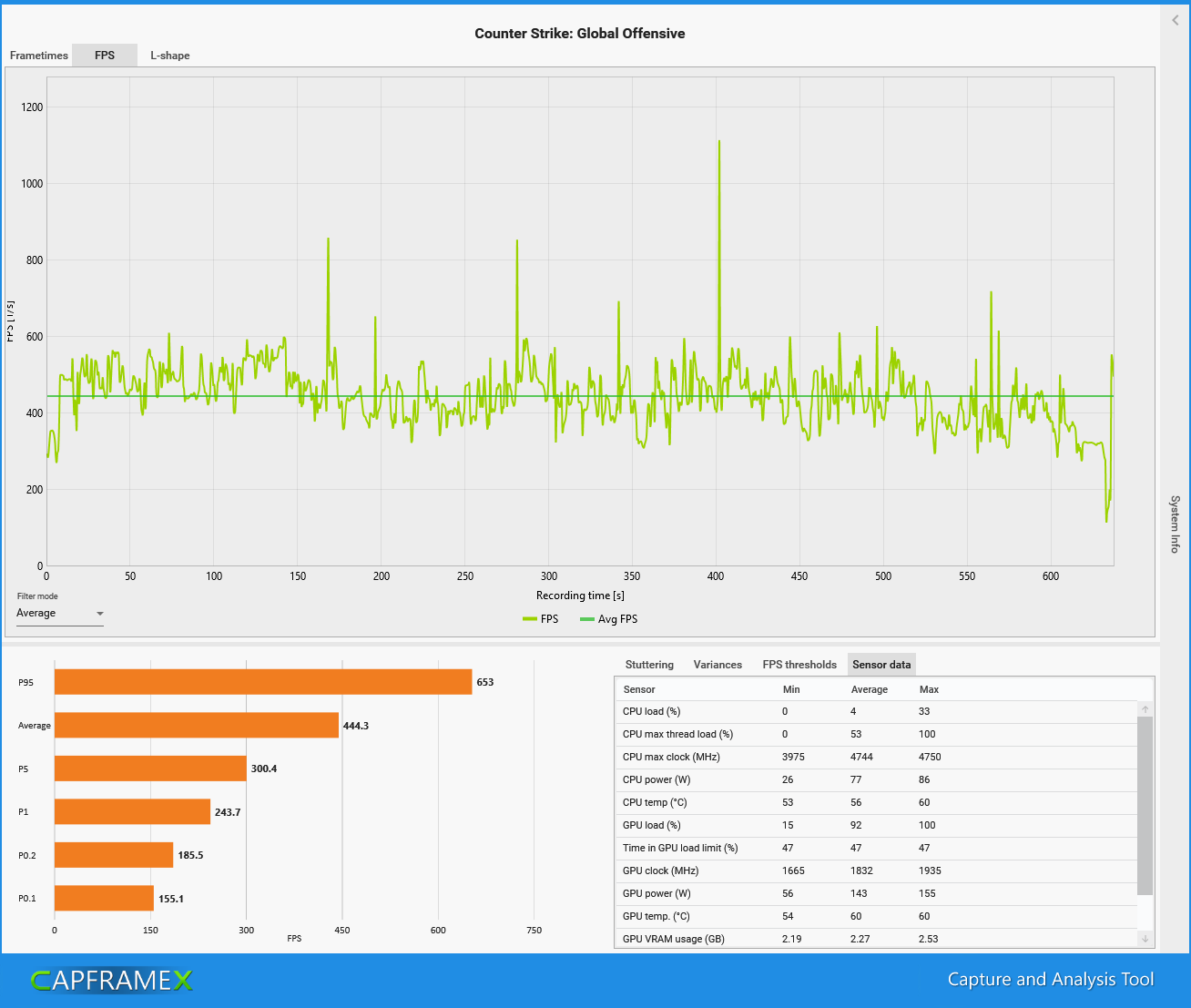Click the P5 bar showing 300.4
This screenshot has height=1008, width=1191.
(x=150, y=769)
